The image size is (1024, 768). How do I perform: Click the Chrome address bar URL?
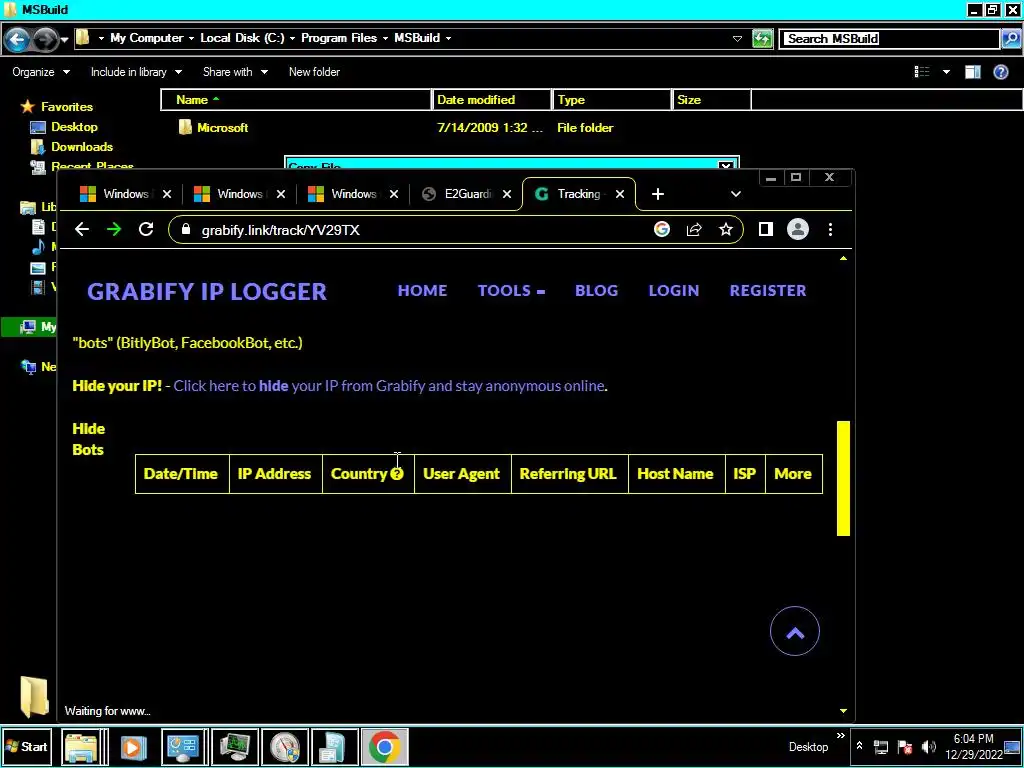tap(281, 230)
